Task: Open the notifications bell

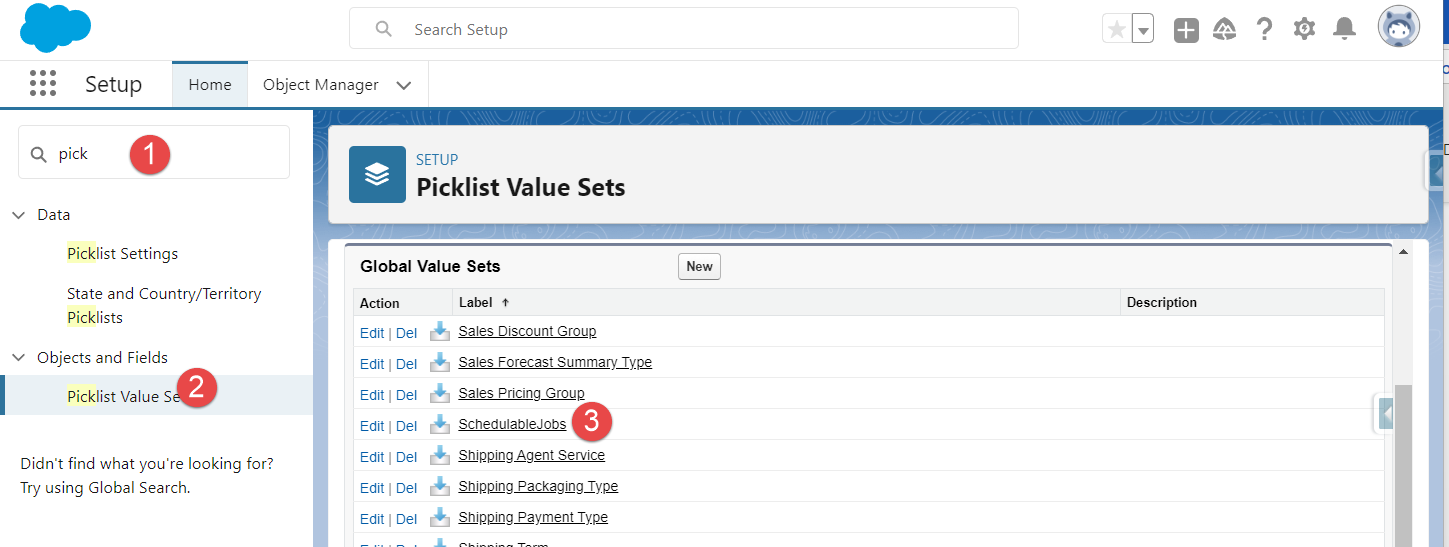Action: point(1344,29)
